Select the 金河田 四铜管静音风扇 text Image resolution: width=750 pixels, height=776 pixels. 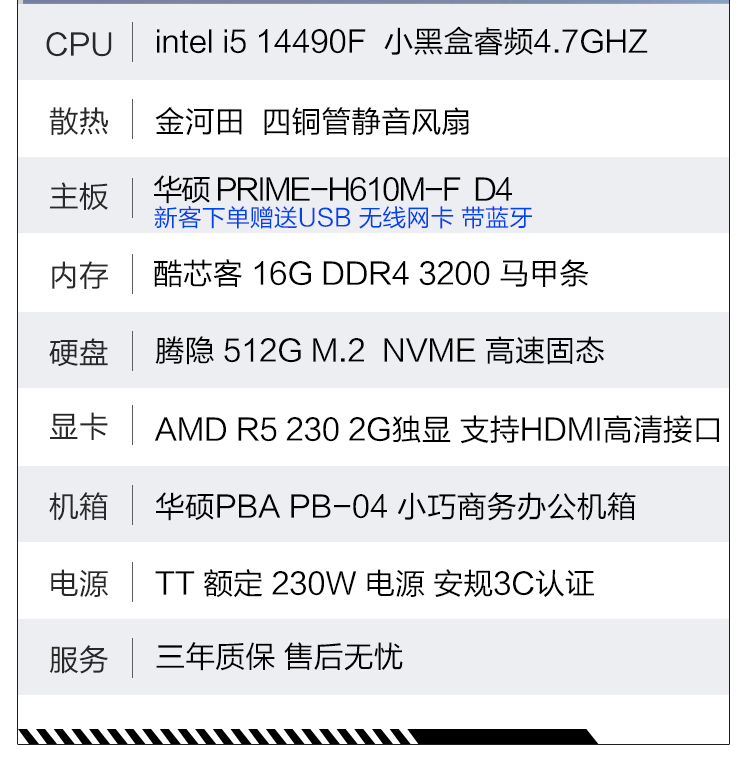[x=312, y=122]
